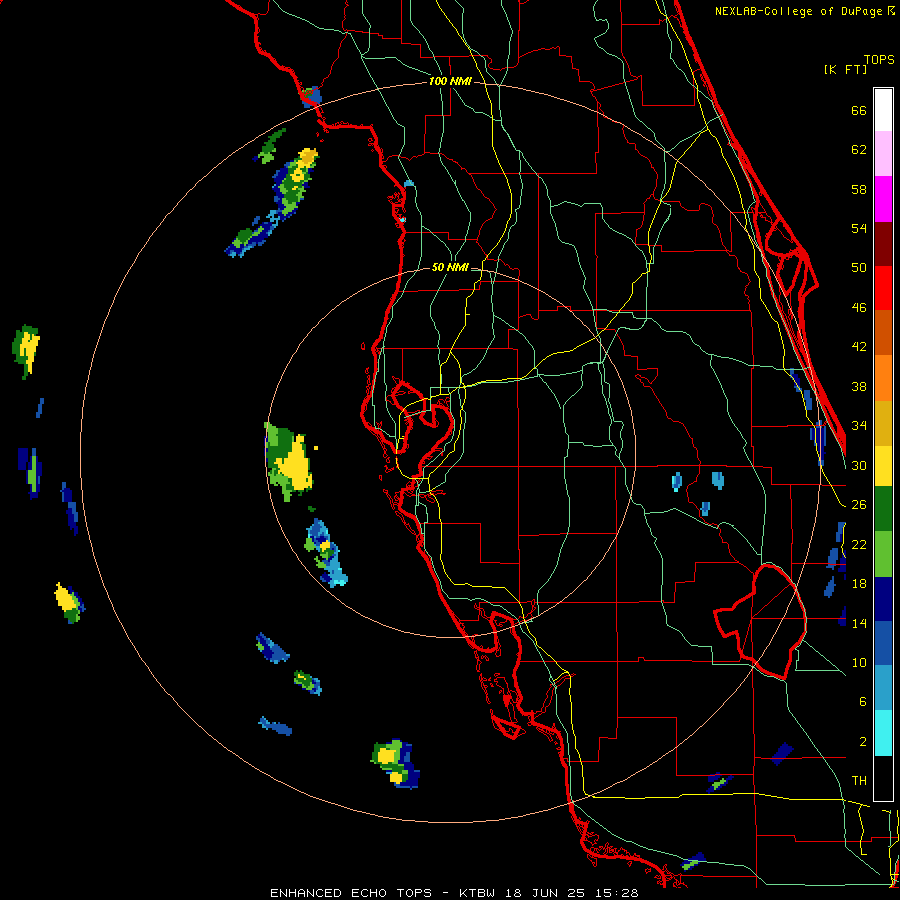Select the bright red legend swatch
Viewport: 900px width, 900px height.
(x=883, y=288)
